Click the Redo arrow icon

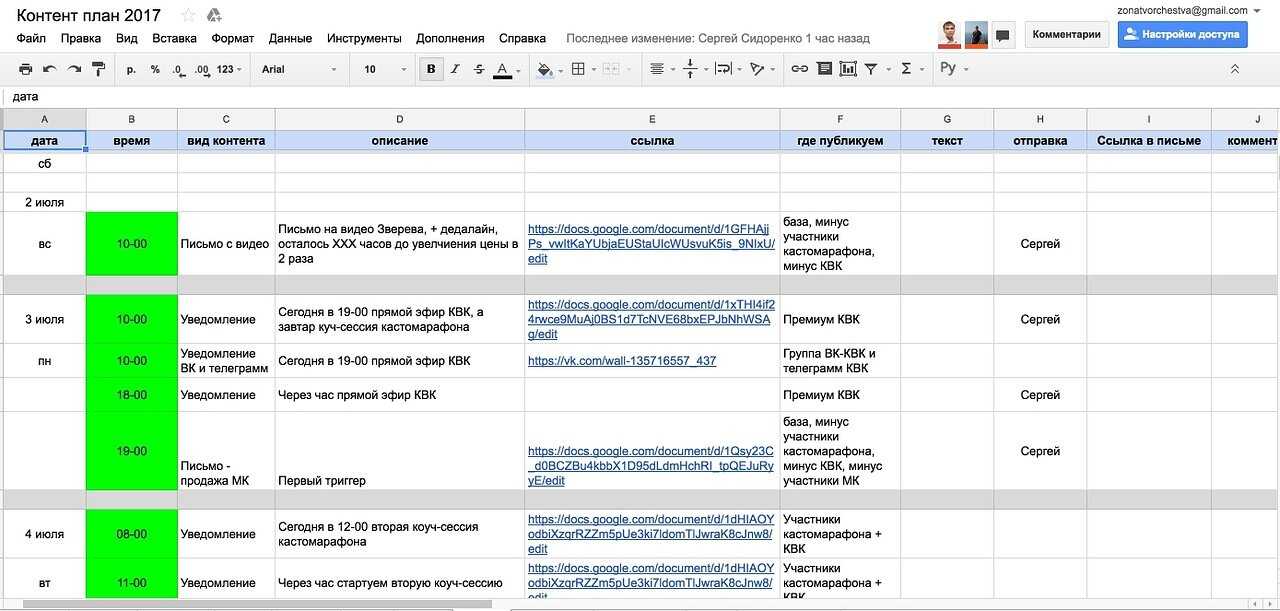point(74,69)
